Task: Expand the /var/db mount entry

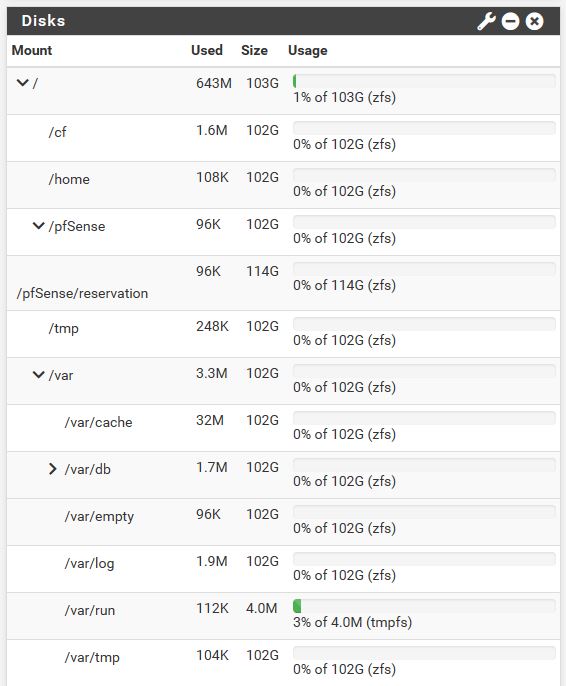Action: (52, 469)
